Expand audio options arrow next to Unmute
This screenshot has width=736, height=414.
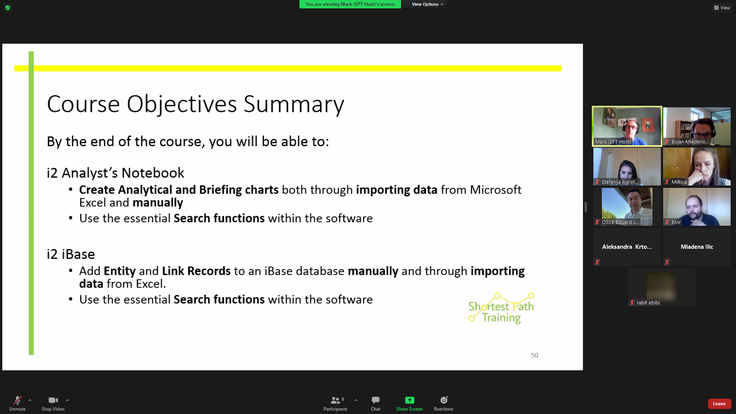click(30, 400)
